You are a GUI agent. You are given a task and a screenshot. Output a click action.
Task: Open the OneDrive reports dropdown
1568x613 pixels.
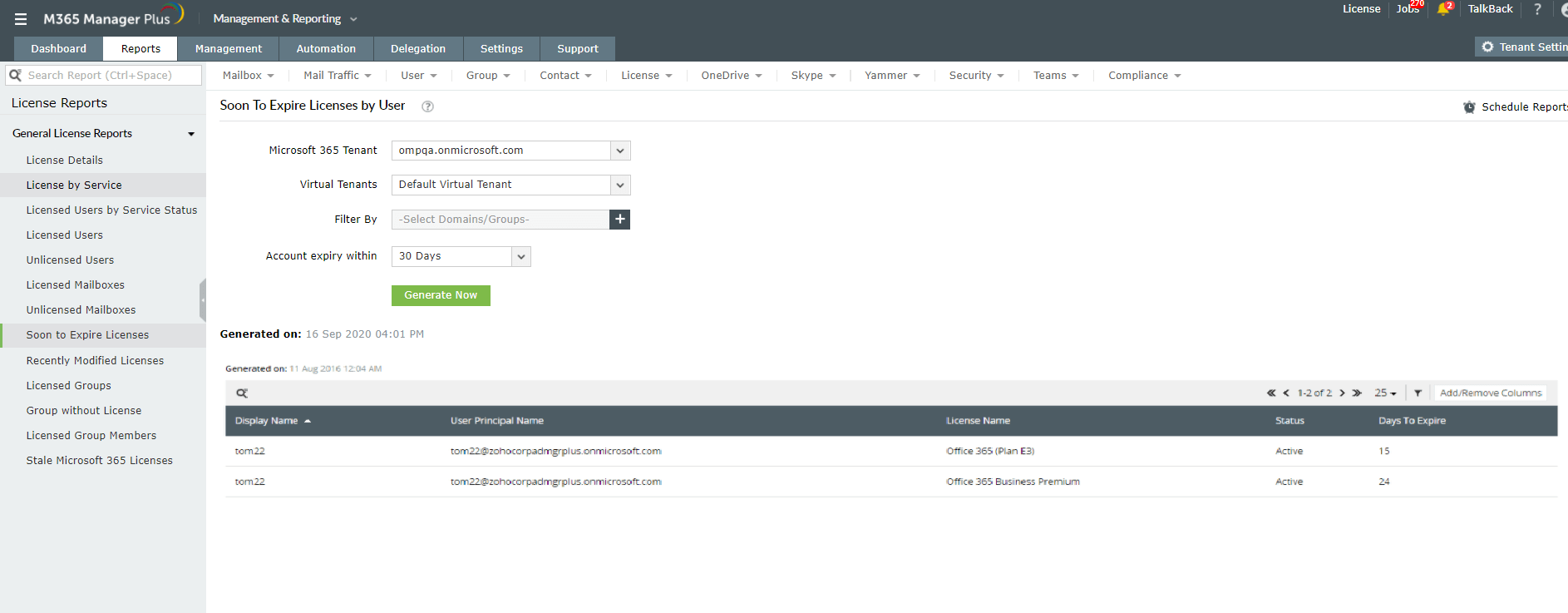coord(732,76)
